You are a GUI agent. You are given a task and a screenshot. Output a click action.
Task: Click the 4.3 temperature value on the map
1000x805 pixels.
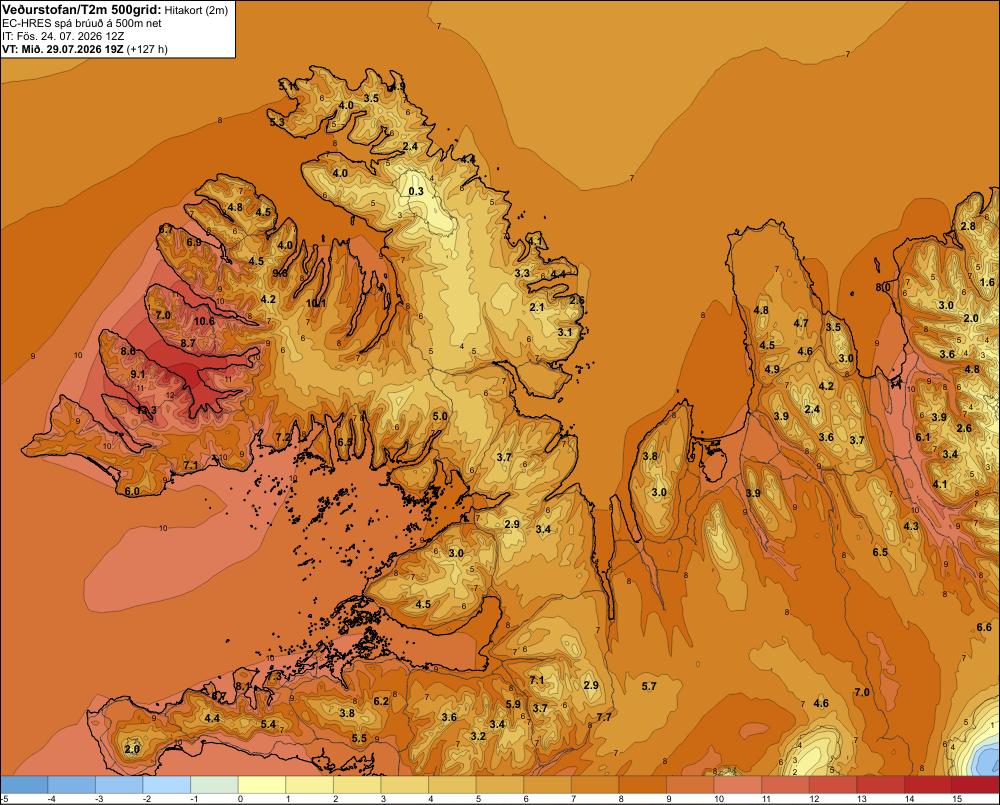911,526
